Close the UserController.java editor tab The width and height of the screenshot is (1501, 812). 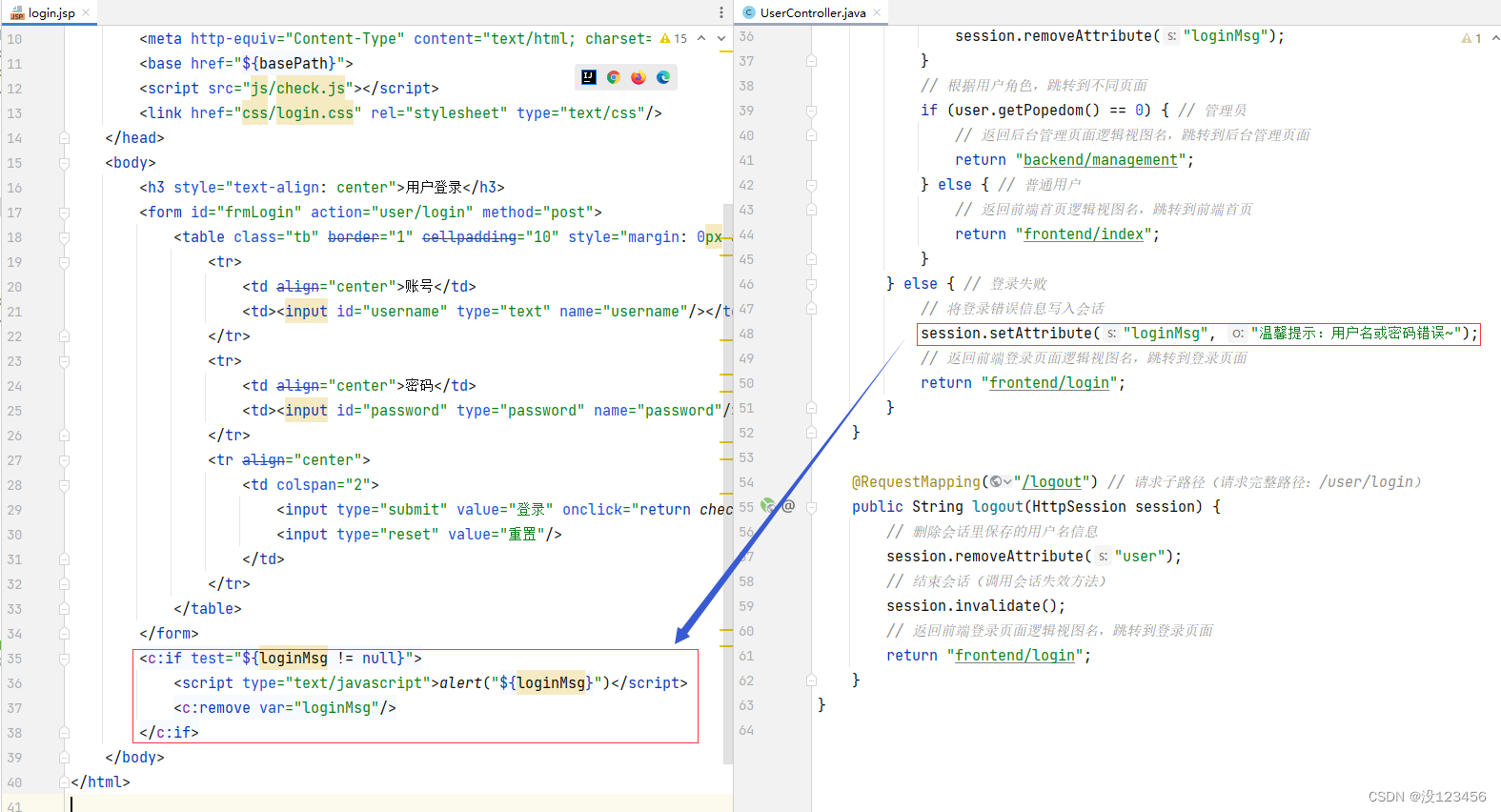pyautogui.click(x=877, y=12)
